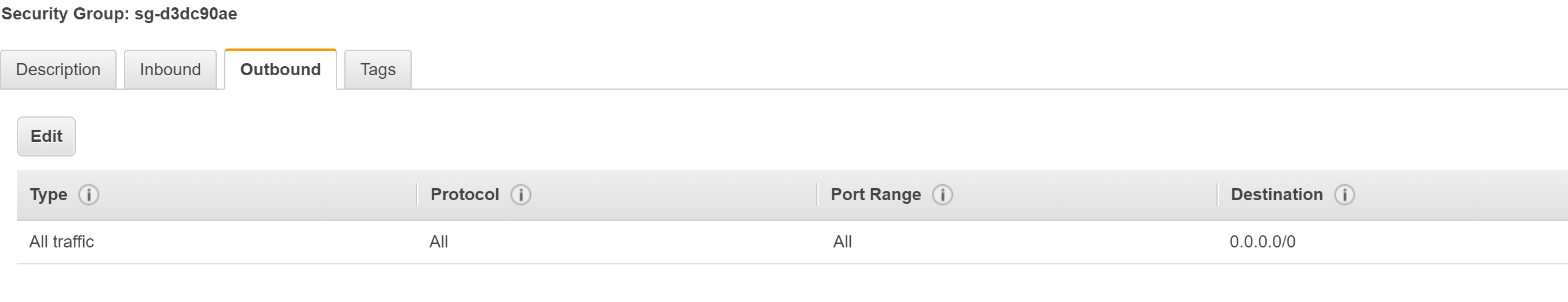Click the destination 0.0.0.0/0 cell
The width and height of the screenshot is (1568, 302).
[1262, 242]
